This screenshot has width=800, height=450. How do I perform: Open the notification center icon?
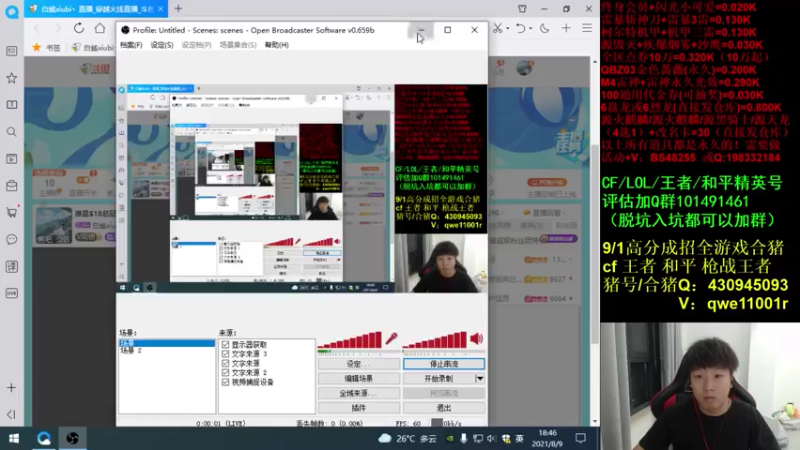580,438
